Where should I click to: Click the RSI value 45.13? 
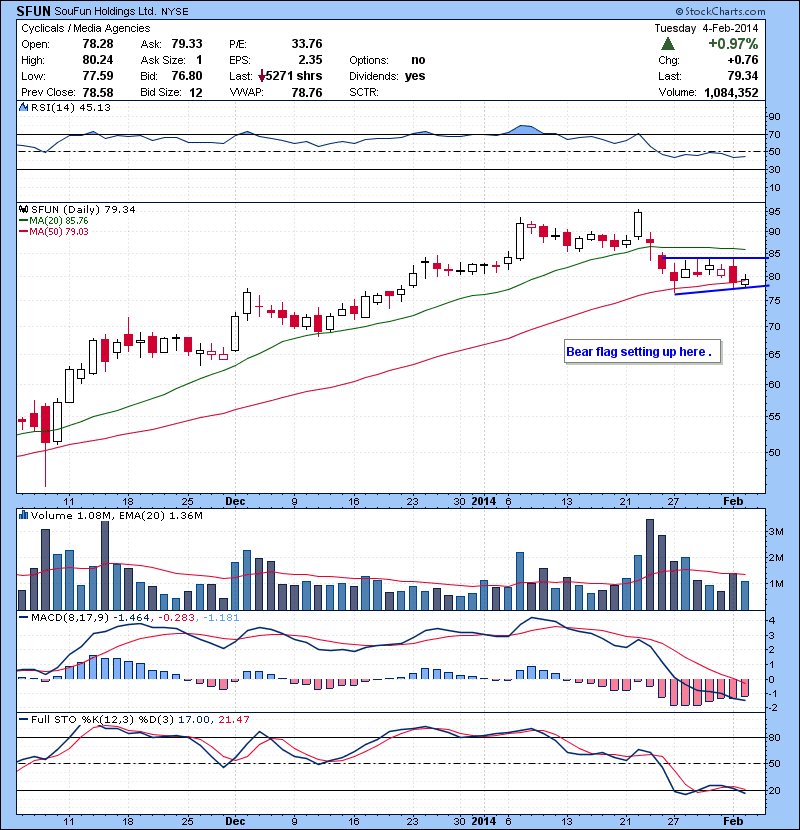point(95,107)
